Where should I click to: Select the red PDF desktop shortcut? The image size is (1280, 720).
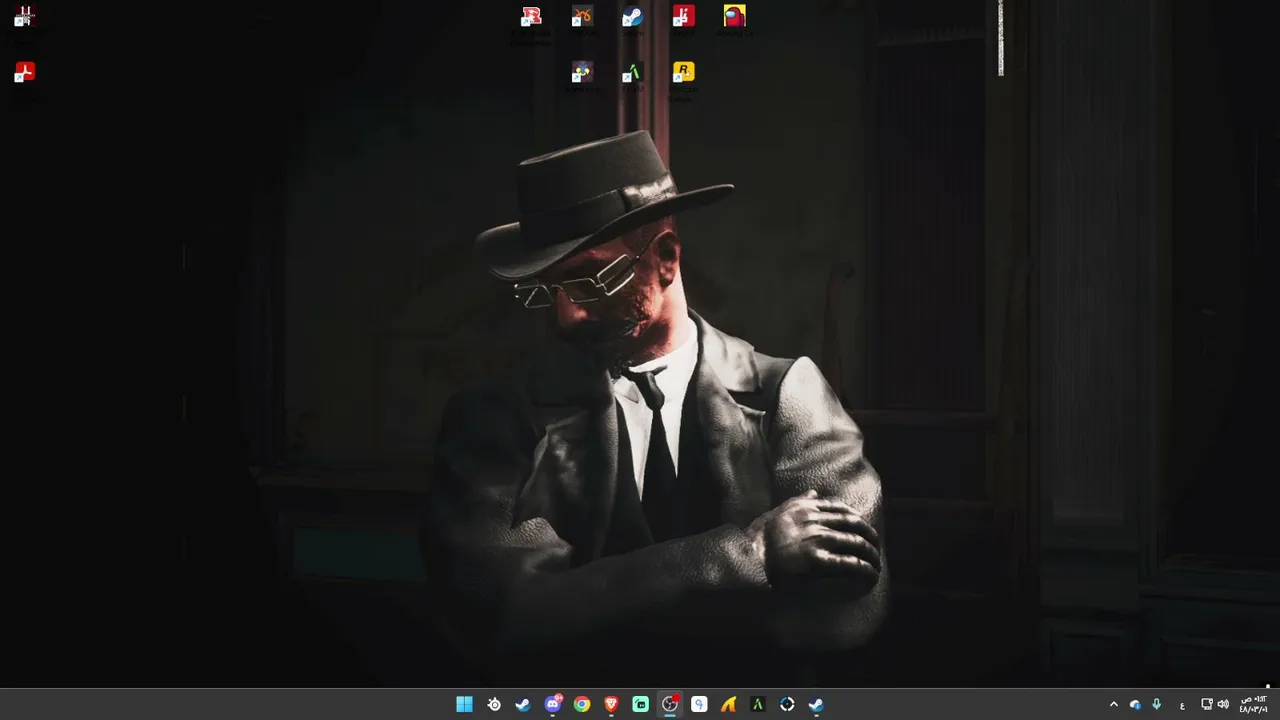tap(24, 72)
